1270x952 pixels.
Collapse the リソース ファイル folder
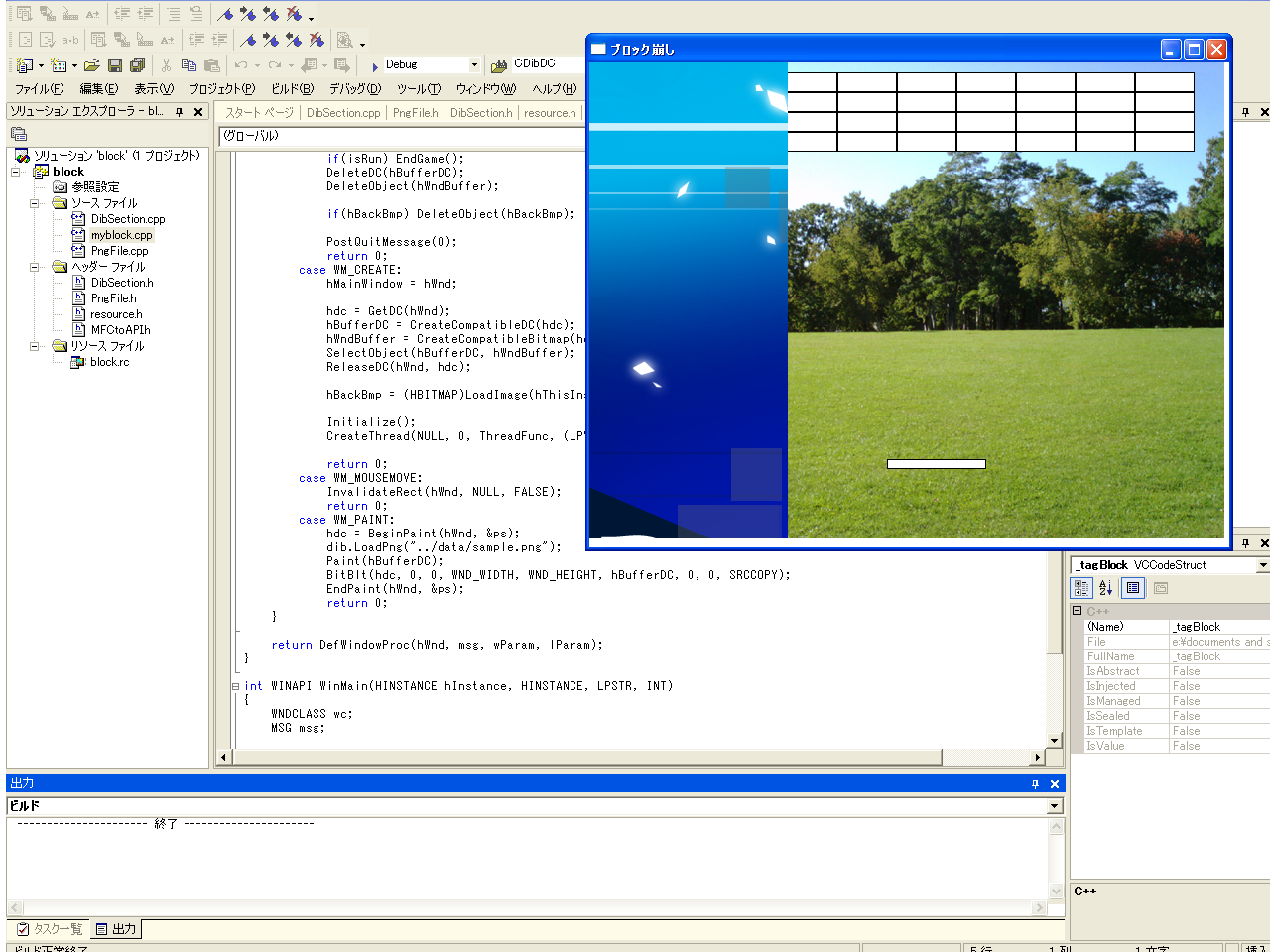coord(35,346)
